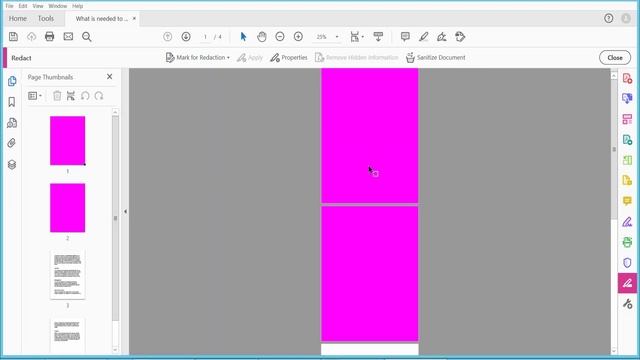Click Sanitize Document
Viewport: 640px width, 360px height.
[436, 58]
